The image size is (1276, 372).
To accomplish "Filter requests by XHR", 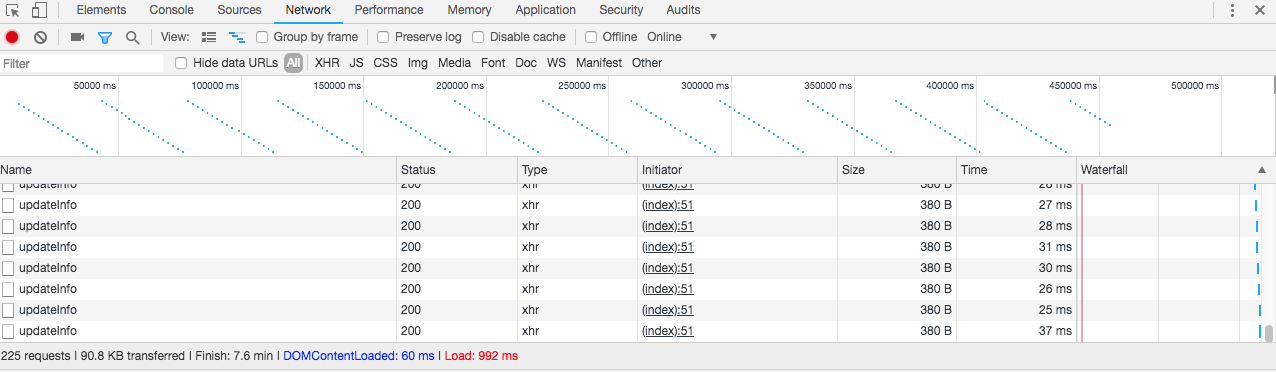I will 328,63.
